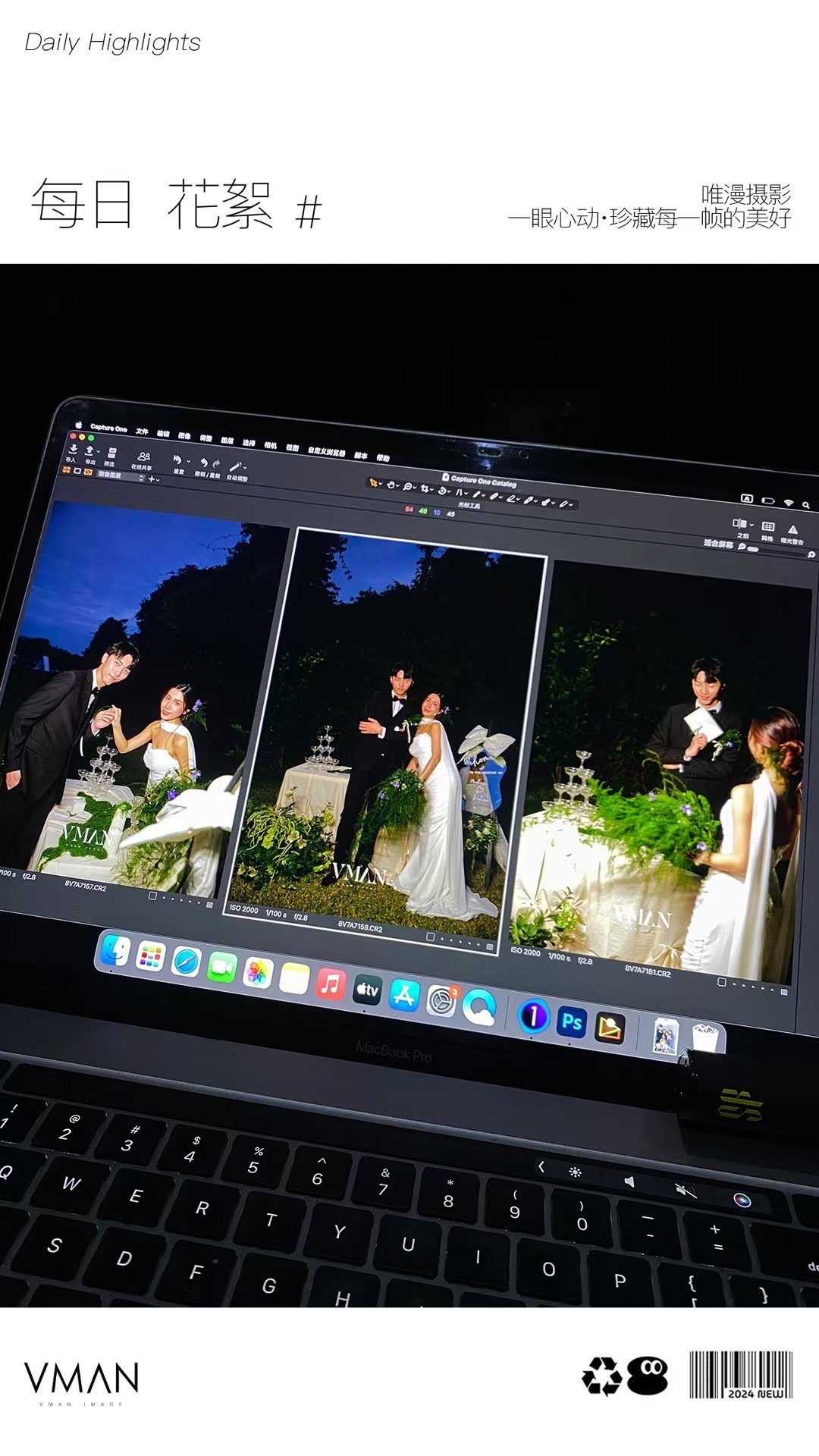The width and height of the screenshot is (819, 1456).
Task: Click the zoom-out magnifier beside the zoom slider
Action: coord(740,546)
